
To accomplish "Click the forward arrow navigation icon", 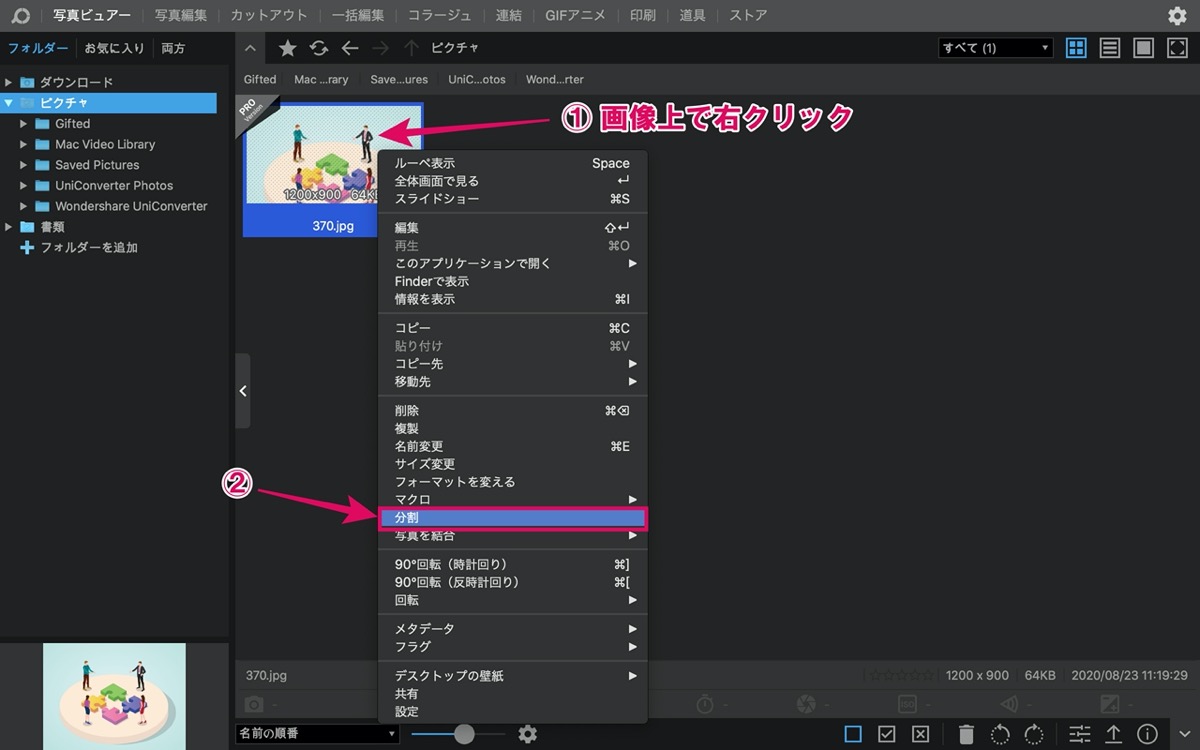I will click(x=380, y=48).
